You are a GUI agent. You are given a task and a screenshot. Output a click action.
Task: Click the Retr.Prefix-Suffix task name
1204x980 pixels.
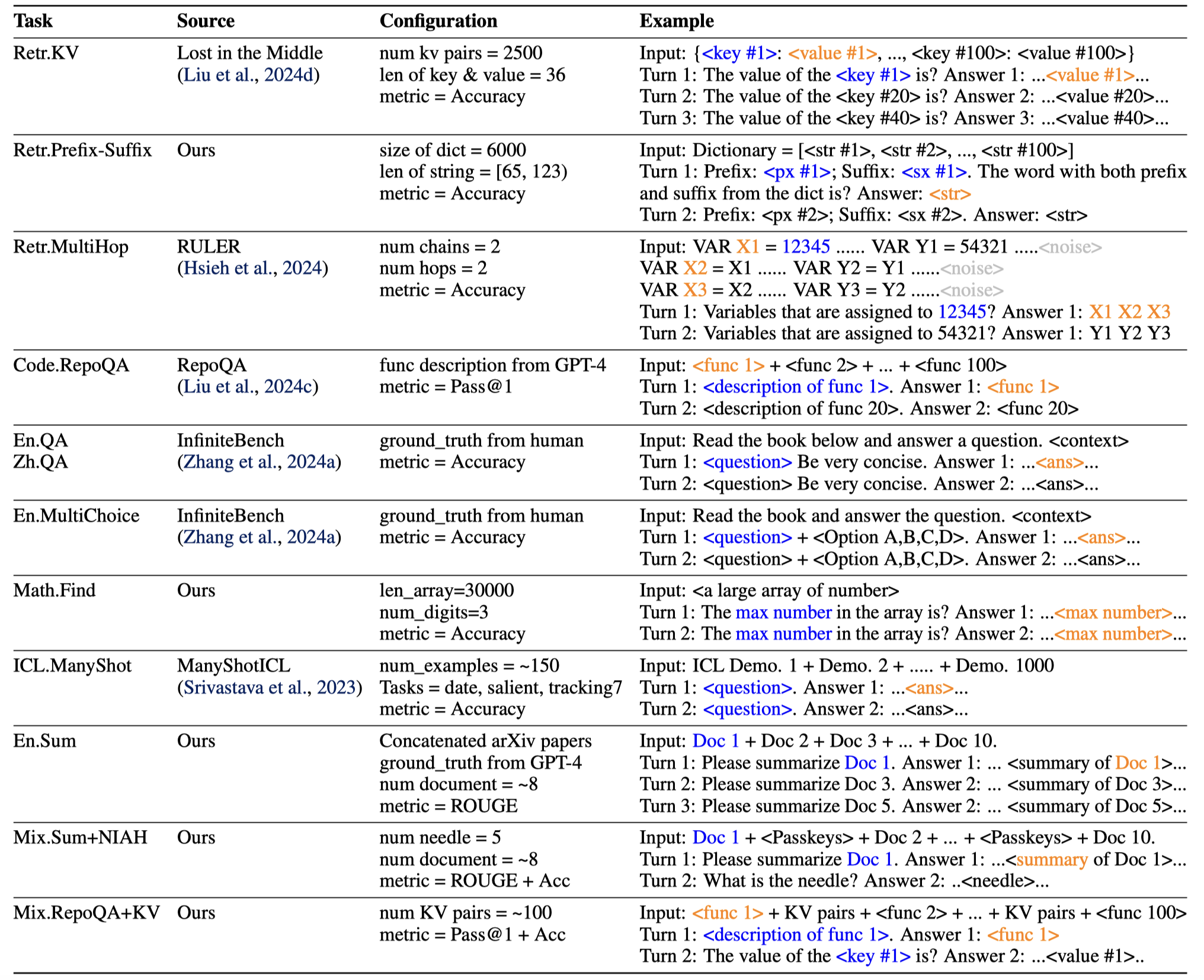click(x=82, y=150)
